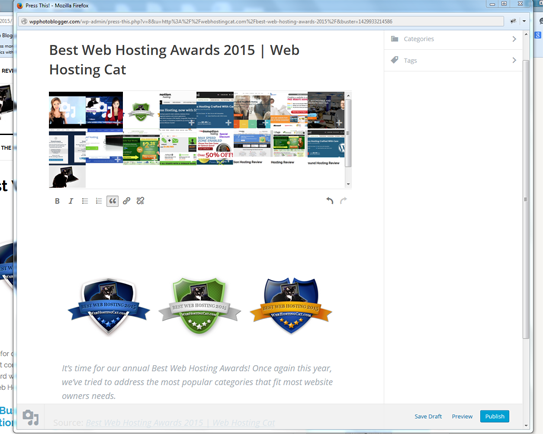Select the green shield badge thumbnail
Image resolution: width=543 pixels, height=434 pixels.
141,110
